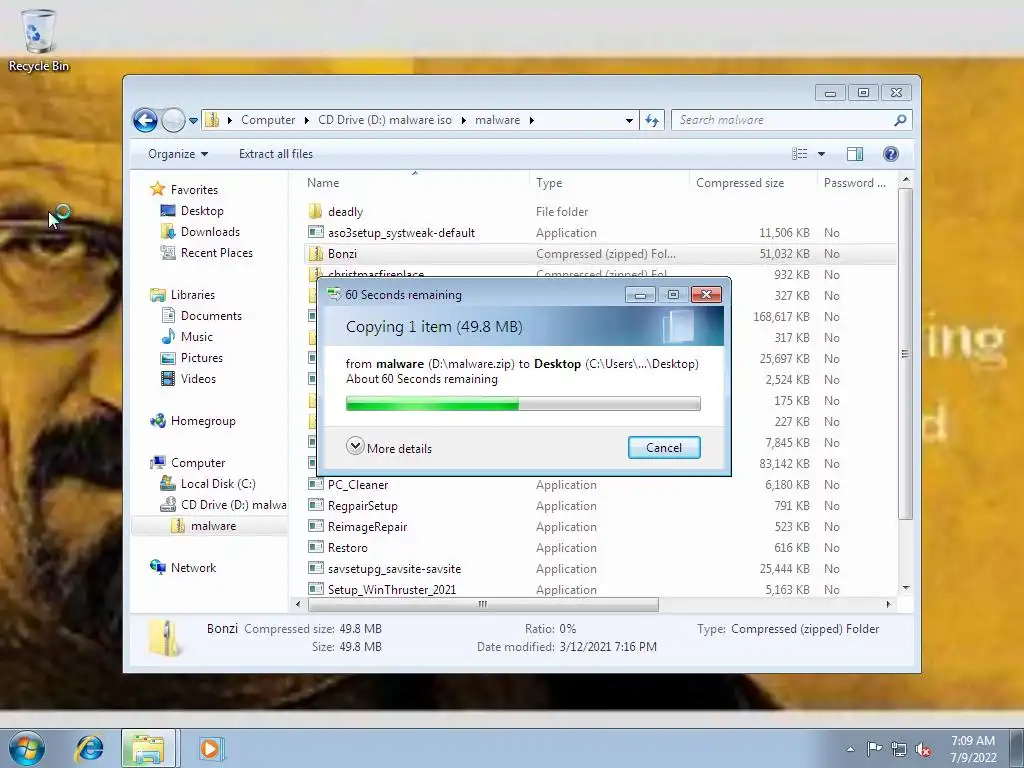
Task: Click the Password column header
Action: 857,183
